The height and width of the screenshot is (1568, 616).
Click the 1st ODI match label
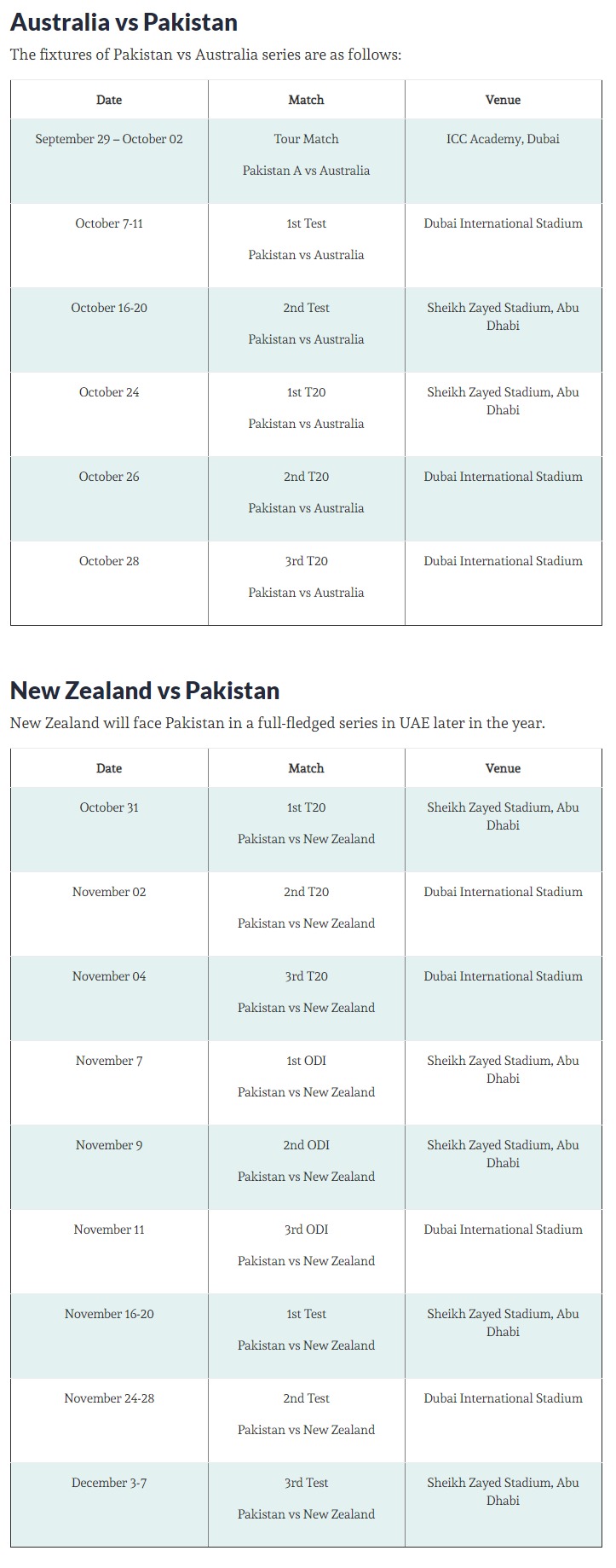(x=306, y=1061)
